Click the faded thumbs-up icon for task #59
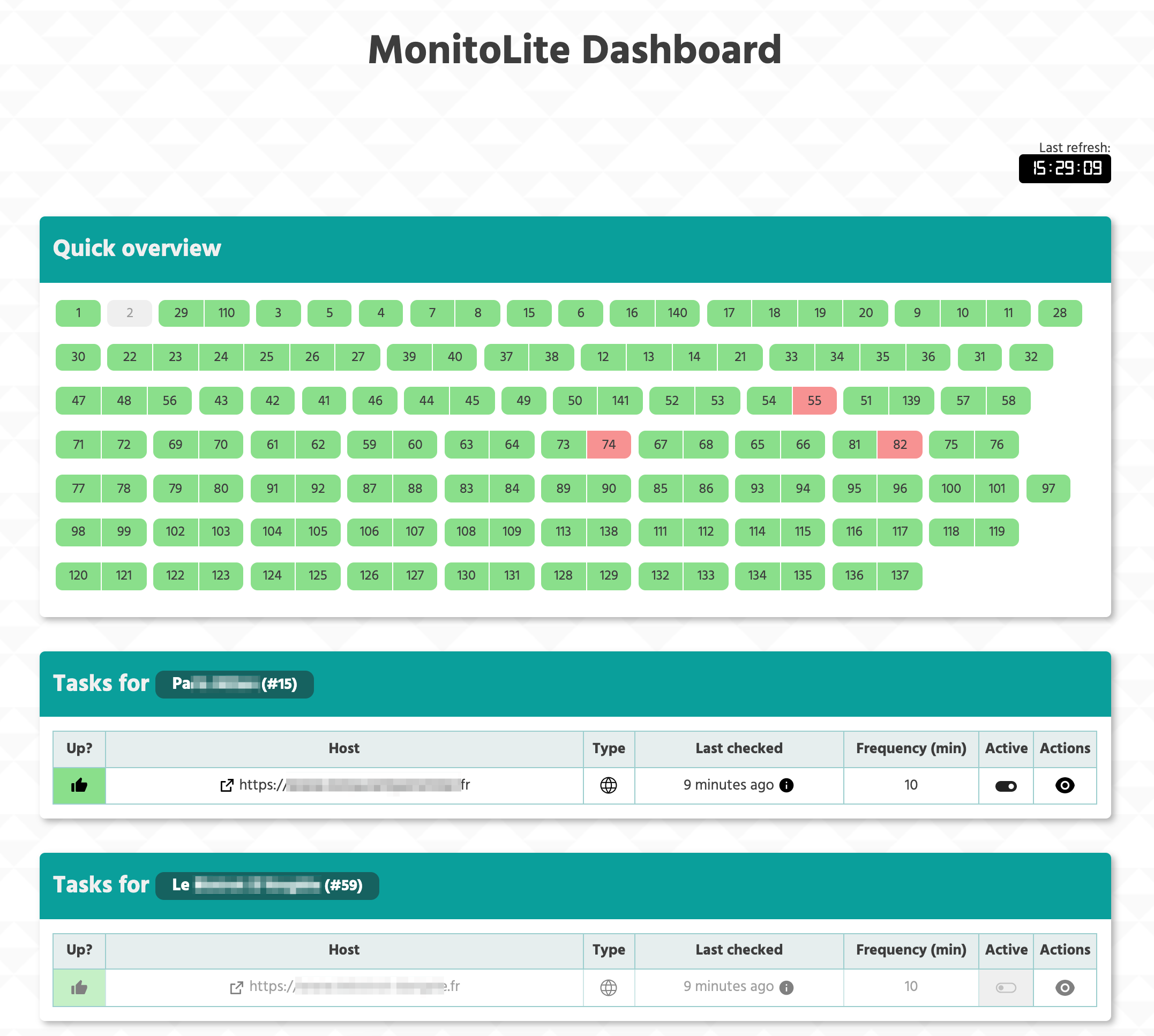 coord(79,987)
